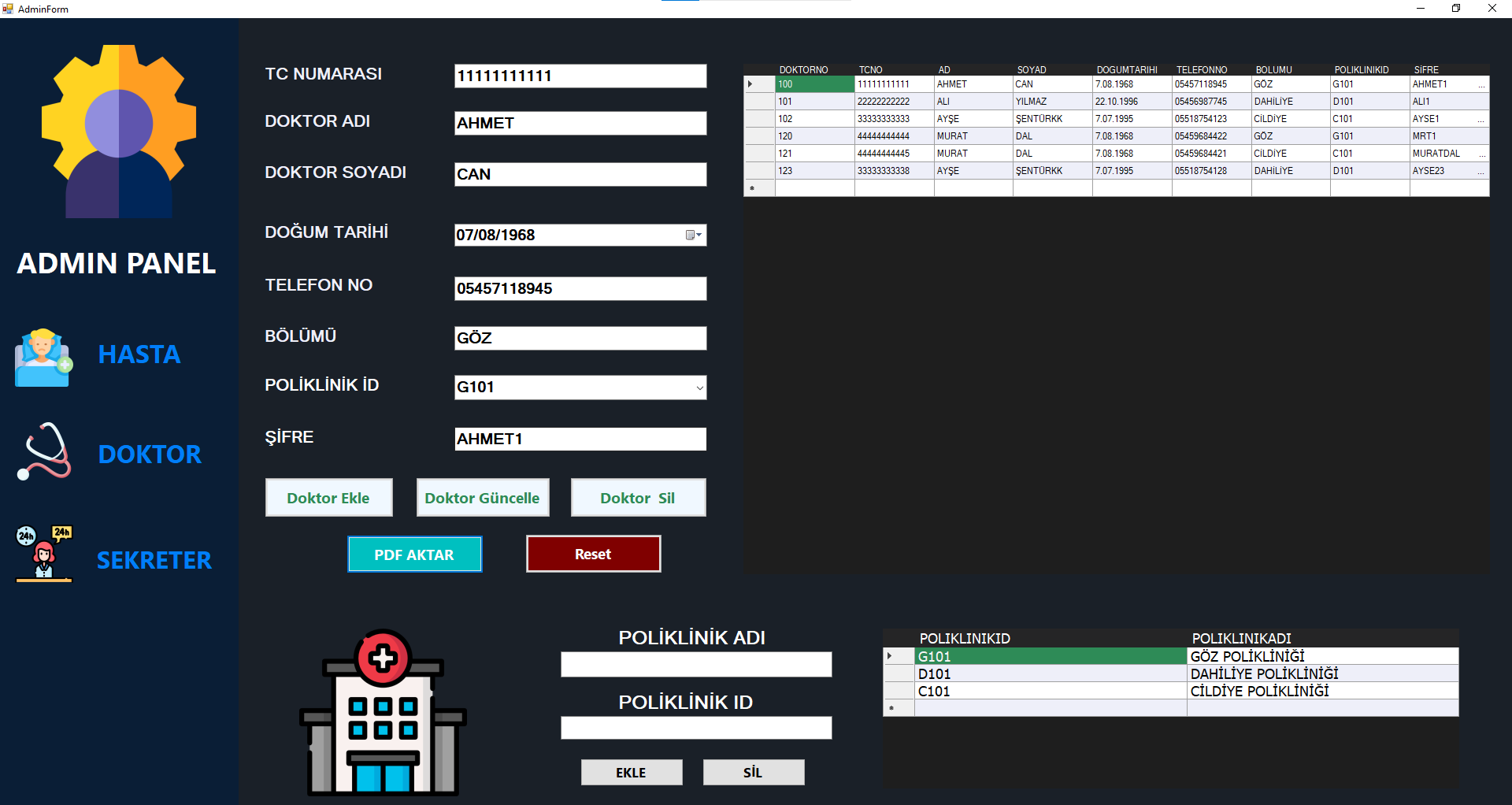Select the doctor cell 101
The image size is (1512, 805).
click(815, 102)
